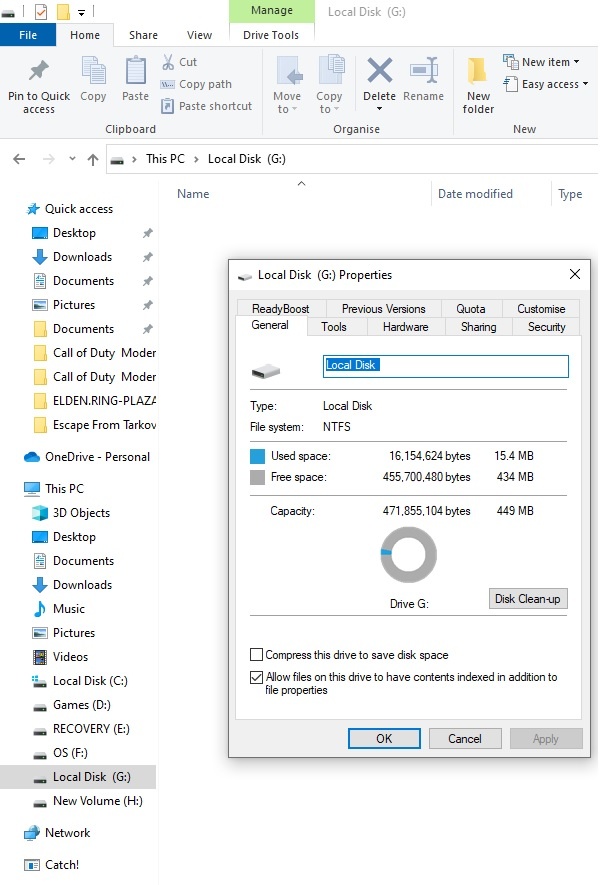
Task: Click the red Delete X icon
Action: (380, 71)
